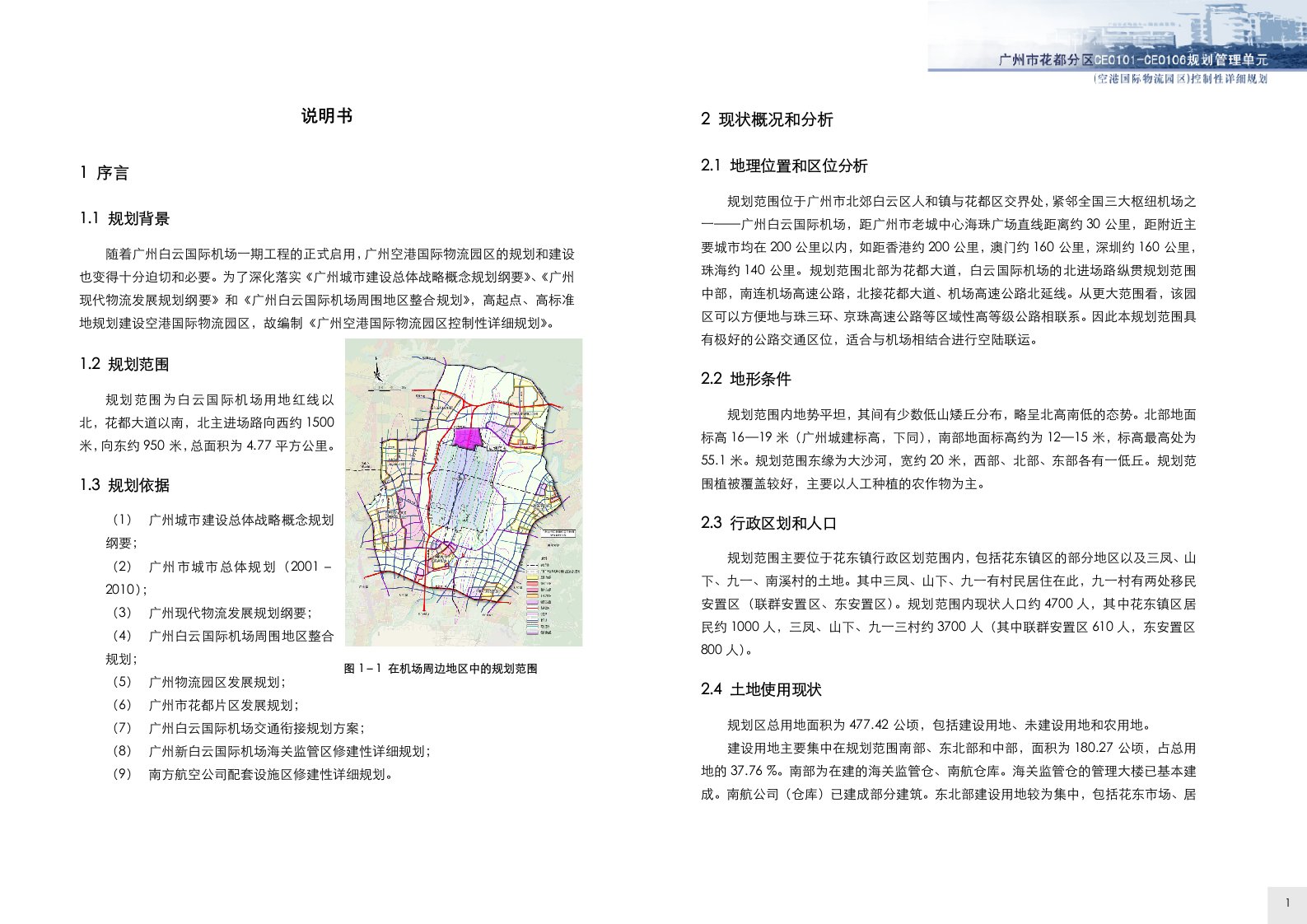This screenshot has width=1307, height=924.
Task: Click paragraph starting 规划范围为白云国际机场用地红线
Action: tap(207, 422)
